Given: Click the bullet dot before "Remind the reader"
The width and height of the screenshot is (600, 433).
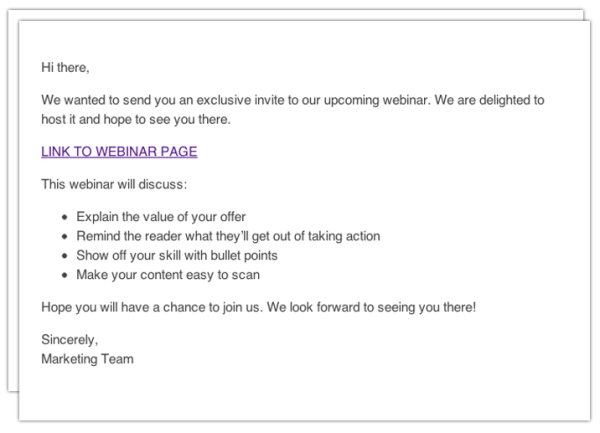Looking at the screenshot, I should (65, 236).
